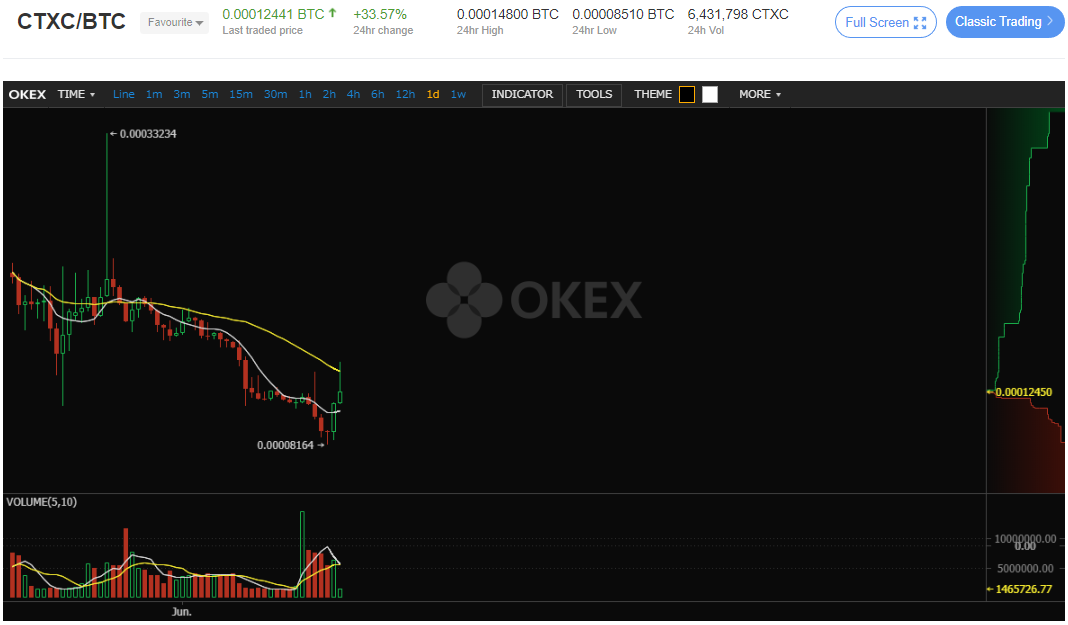
Task: Click the Classic Trading chevron arrow
Action: (1050, 22)
